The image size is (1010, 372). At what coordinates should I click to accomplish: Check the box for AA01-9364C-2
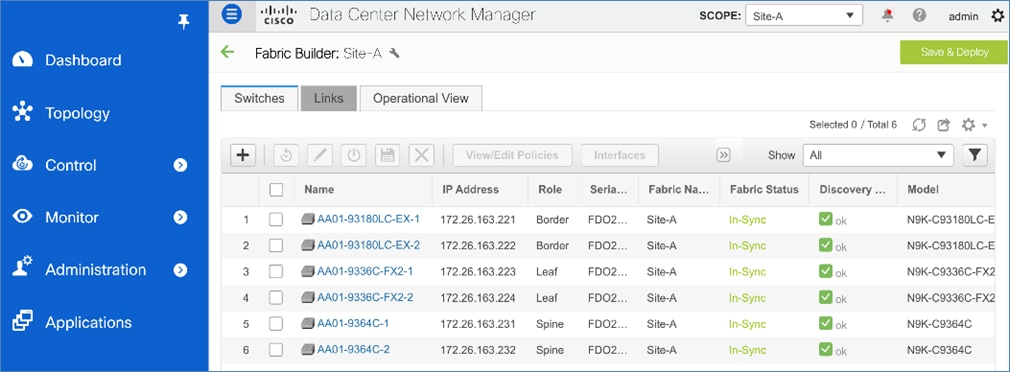[276, 350]
